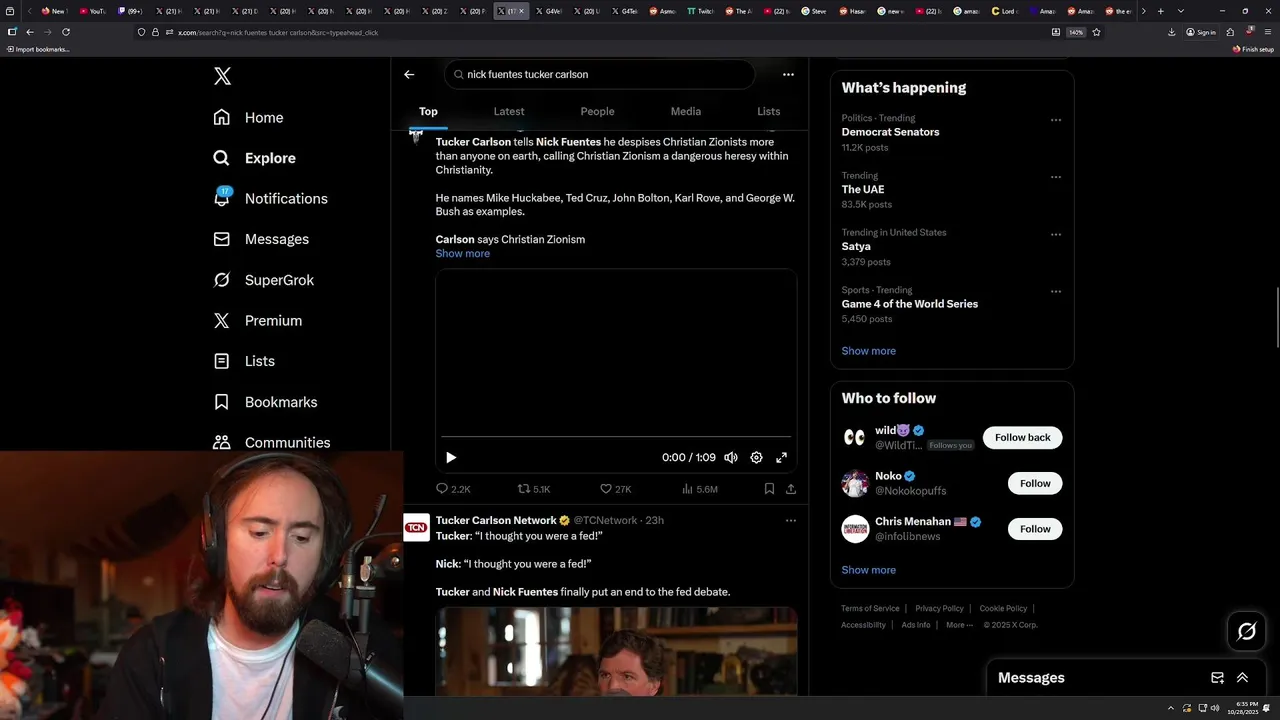Screen dimensions: 1280x720
Task: Open more options on the TCN tweet
Action: coord(790,520)
